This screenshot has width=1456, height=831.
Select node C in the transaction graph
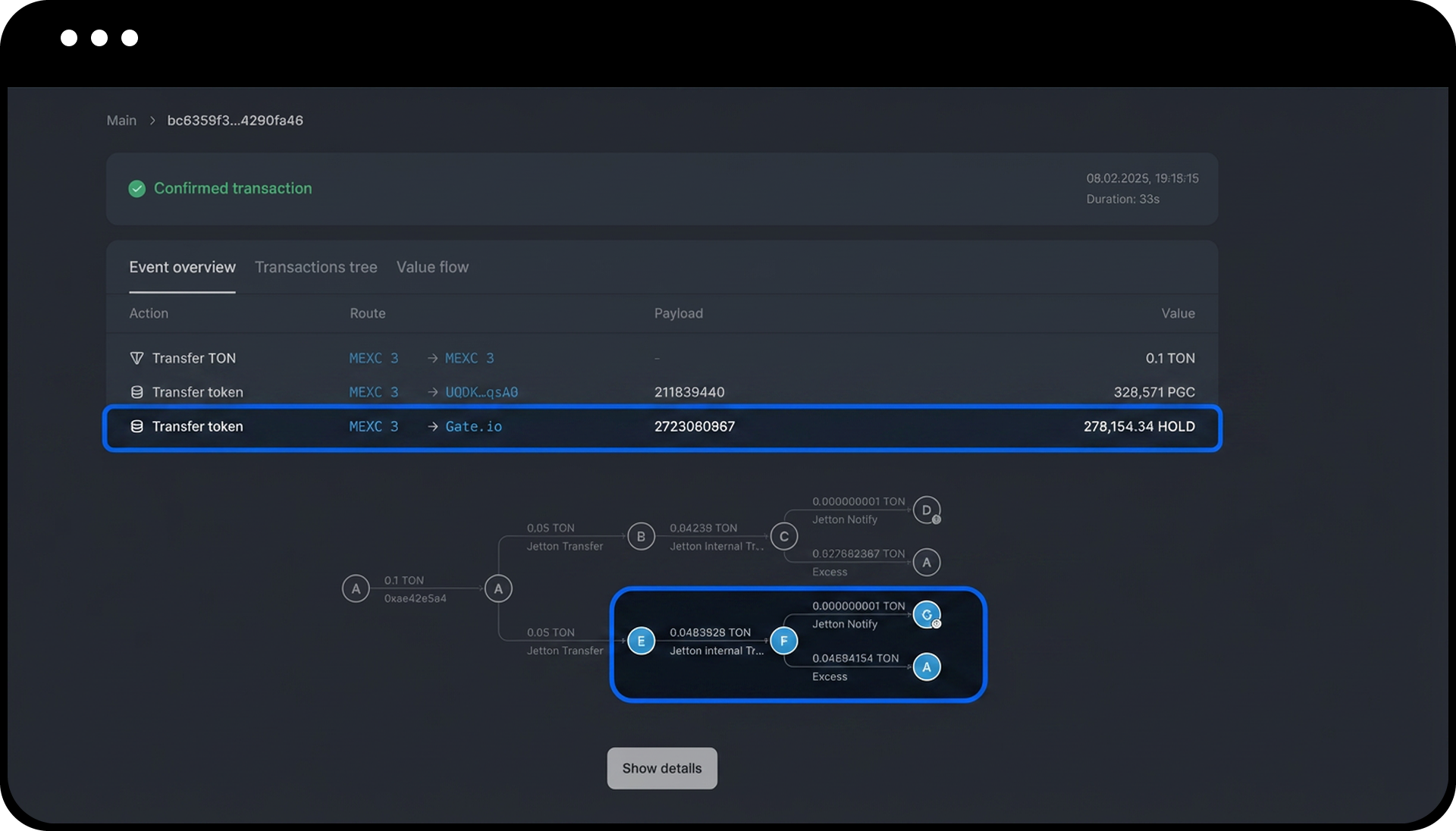coord(783,536)
